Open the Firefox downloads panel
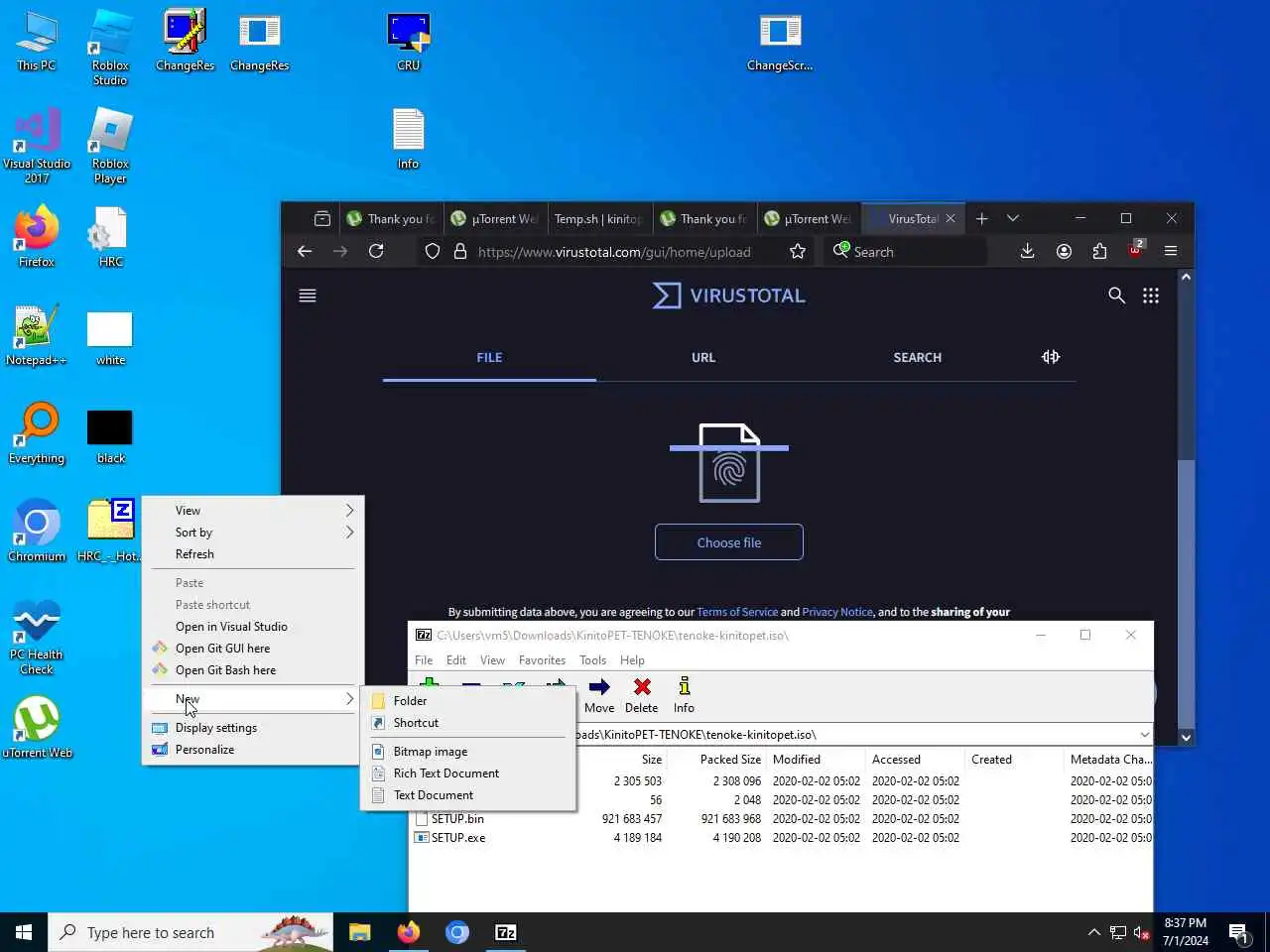1270x952 pixels. tap(1028, 251)
